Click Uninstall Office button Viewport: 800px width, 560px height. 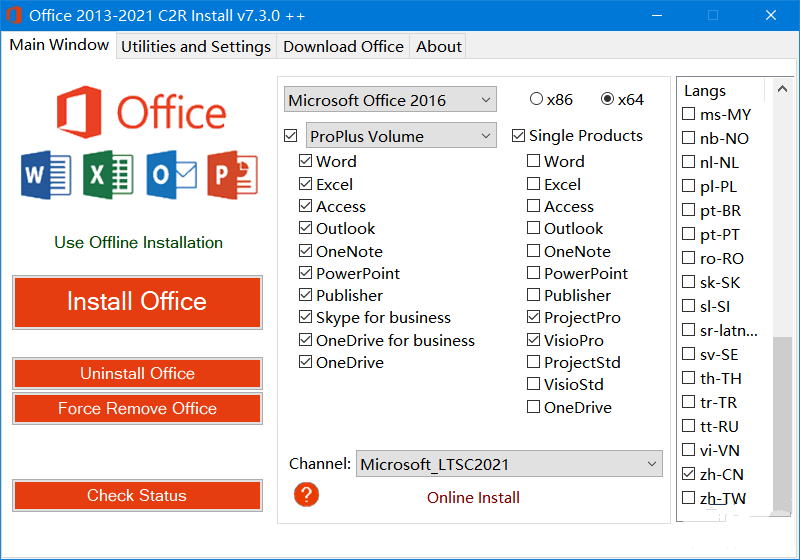pos(137,373)
